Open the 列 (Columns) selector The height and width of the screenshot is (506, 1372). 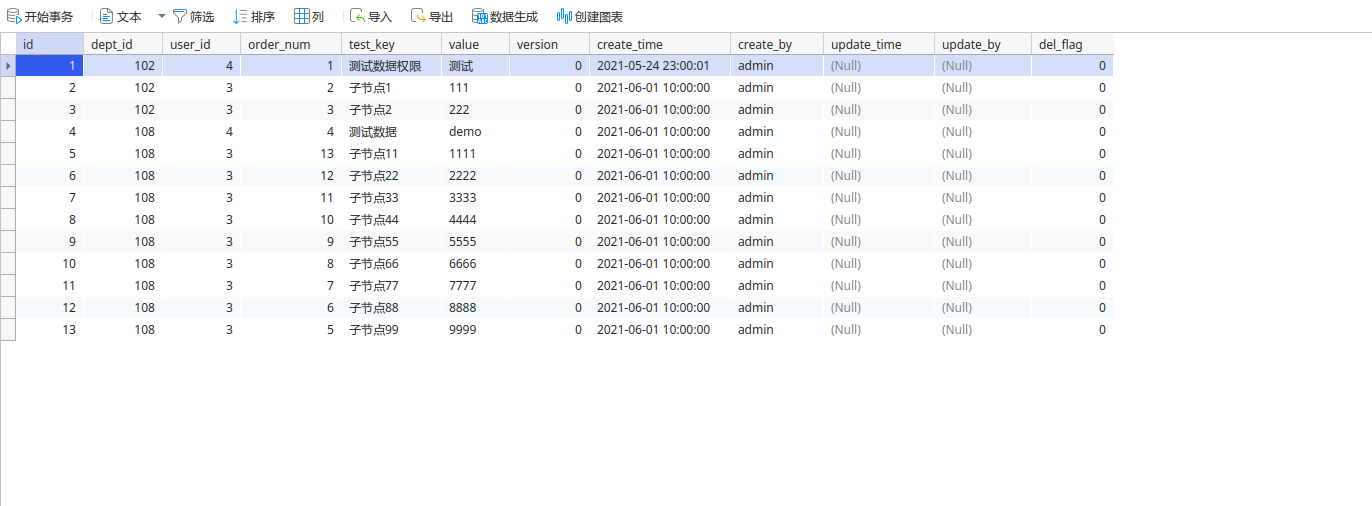click(x=301, y=17)
